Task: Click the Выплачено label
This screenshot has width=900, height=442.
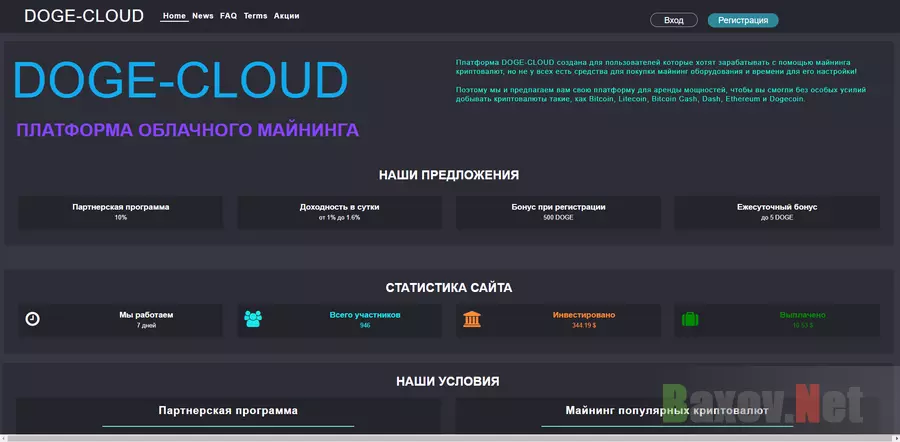Action: tap(802, 315)
